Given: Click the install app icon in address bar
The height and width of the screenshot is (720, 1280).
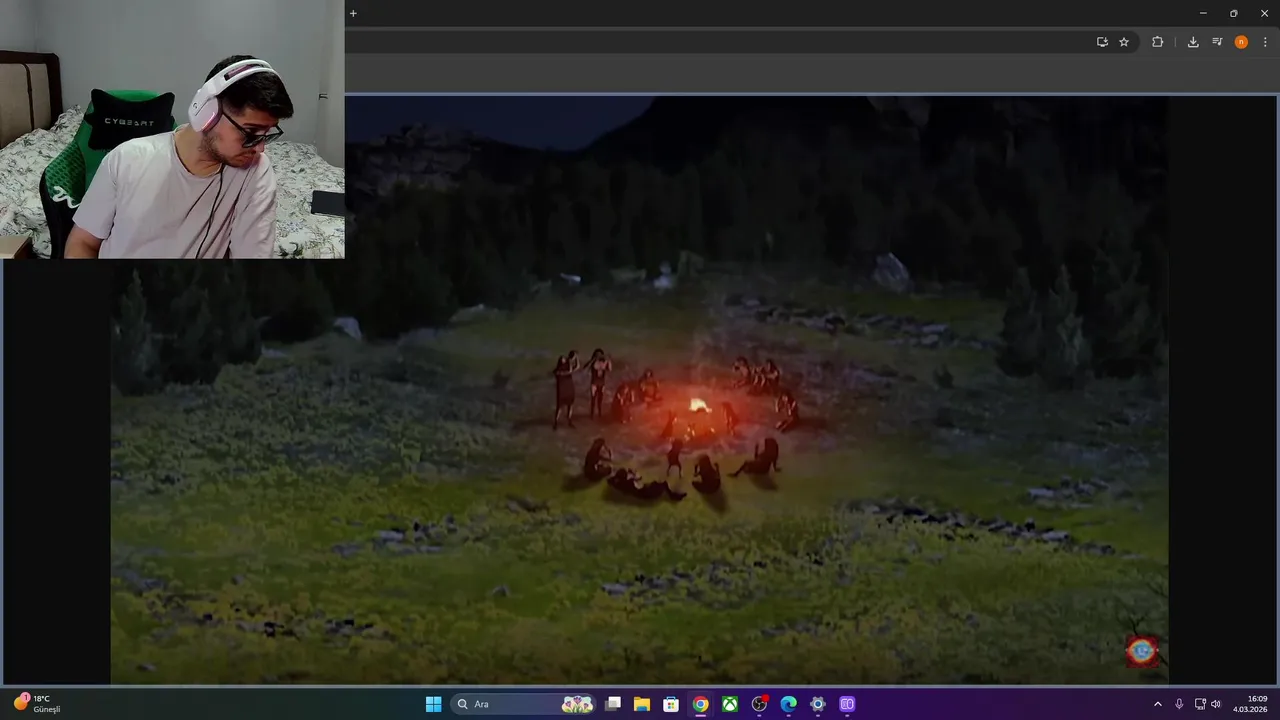Looking at the screenshot, I should pyautogui.click(x=1102, y=42).
